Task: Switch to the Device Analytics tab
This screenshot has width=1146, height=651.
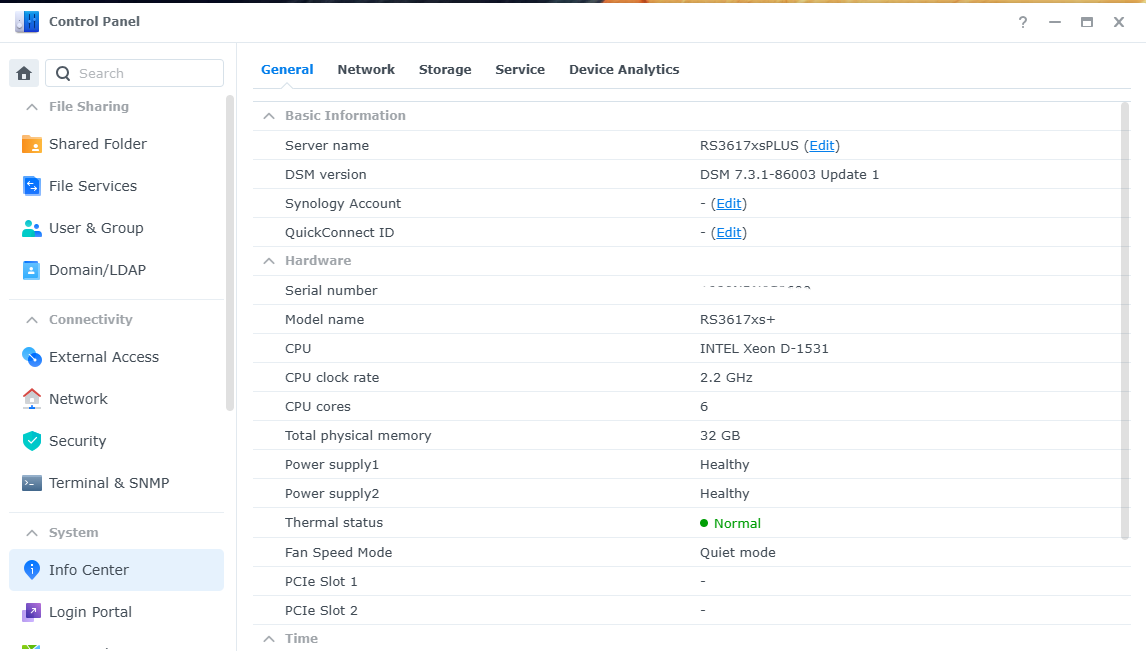Action: pos(624,69)
